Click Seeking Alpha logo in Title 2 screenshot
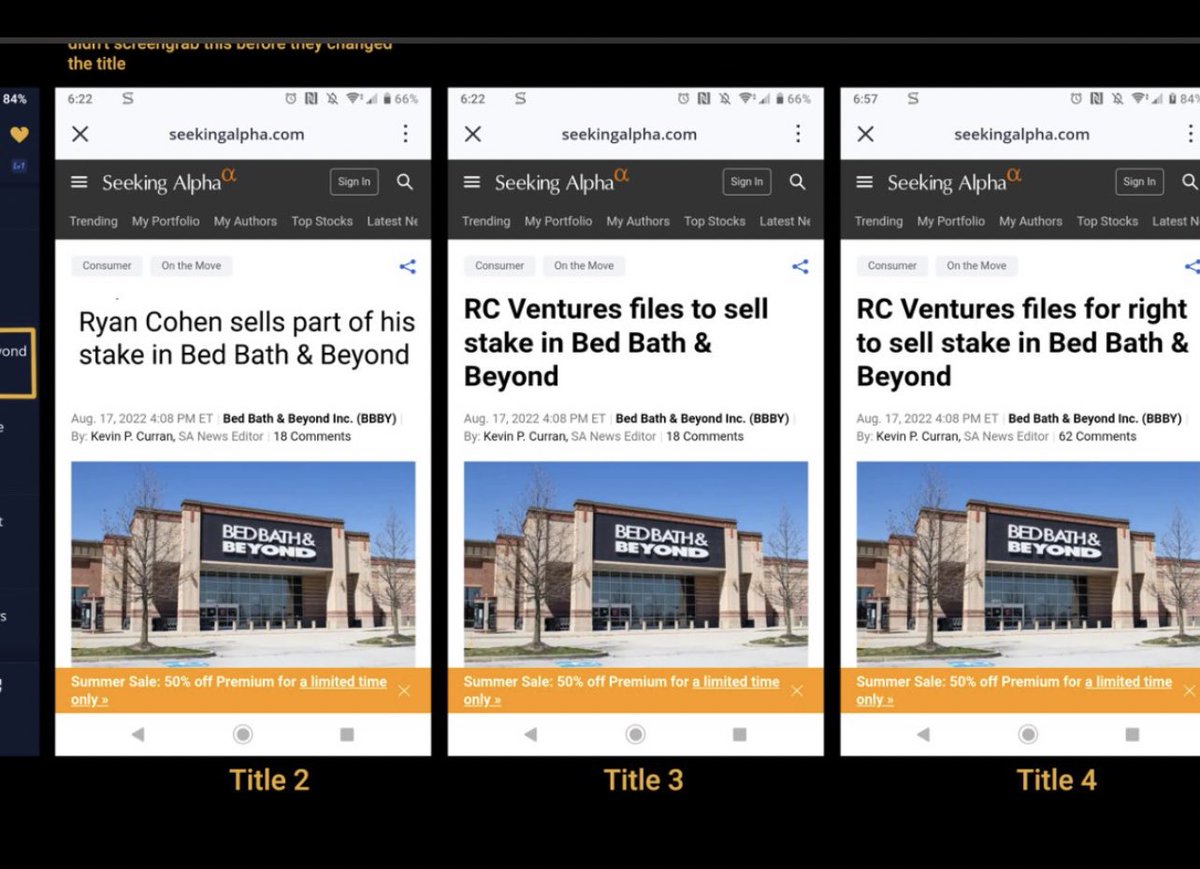This screenshot has width=1200, height=869. tap(169, 181)
